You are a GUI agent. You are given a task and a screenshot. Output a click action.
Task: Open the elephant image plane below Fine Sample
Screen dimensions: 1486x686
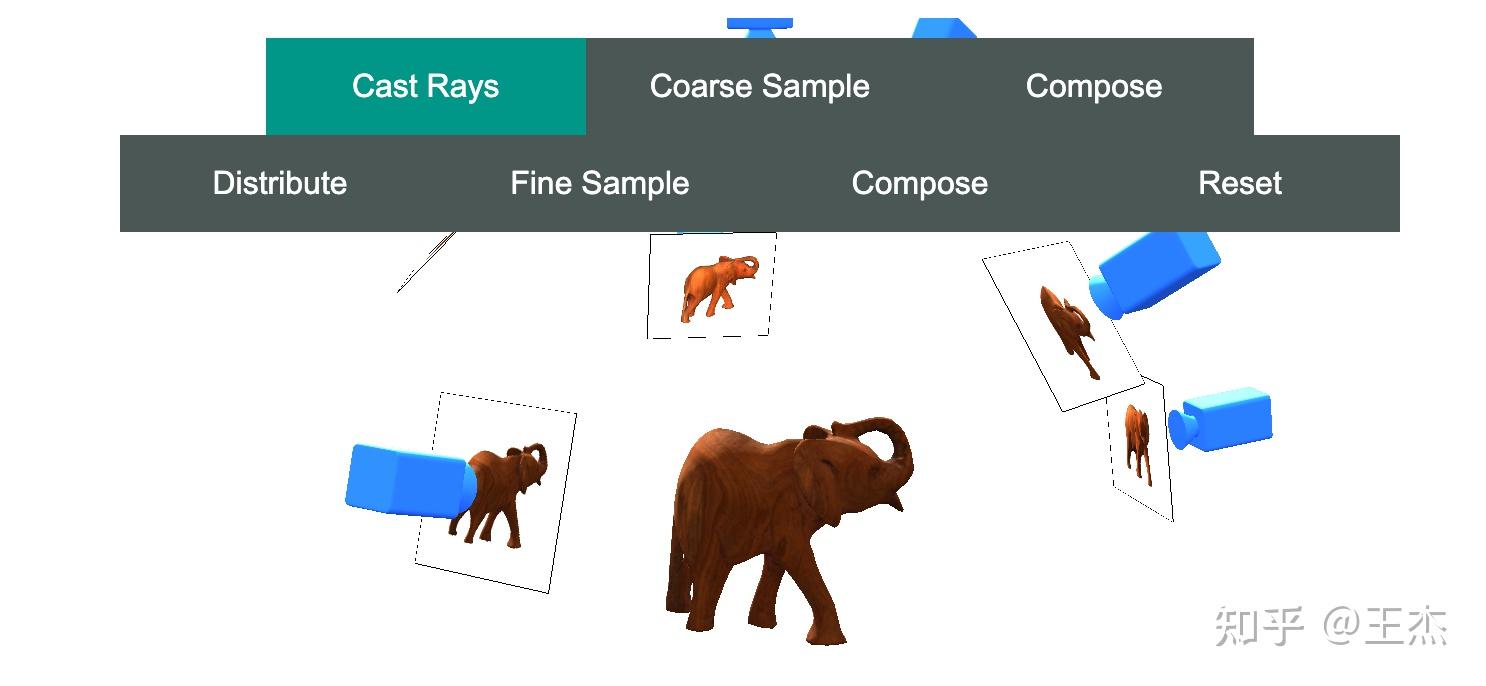[711, 286]
